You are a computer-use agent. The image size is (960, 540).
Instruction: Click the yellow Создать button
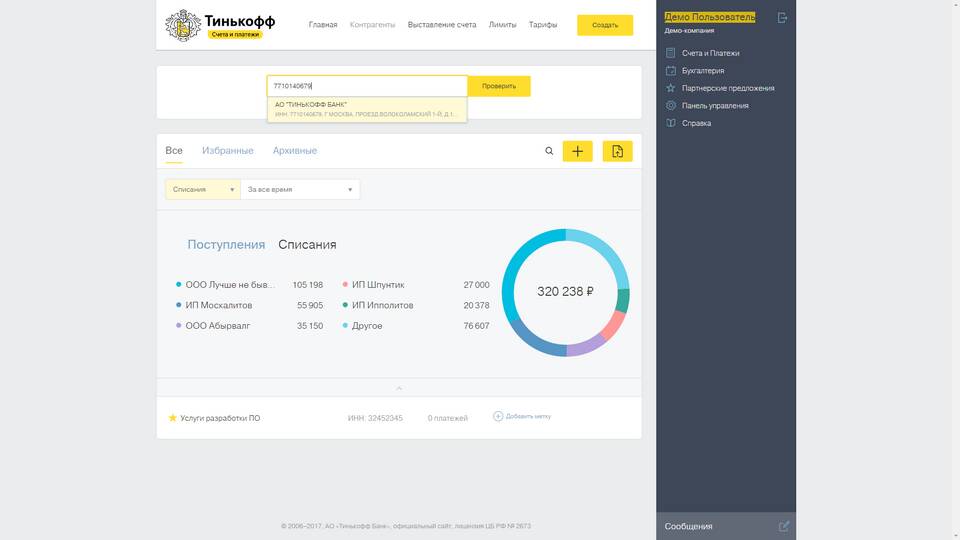[x=605, y=25]
